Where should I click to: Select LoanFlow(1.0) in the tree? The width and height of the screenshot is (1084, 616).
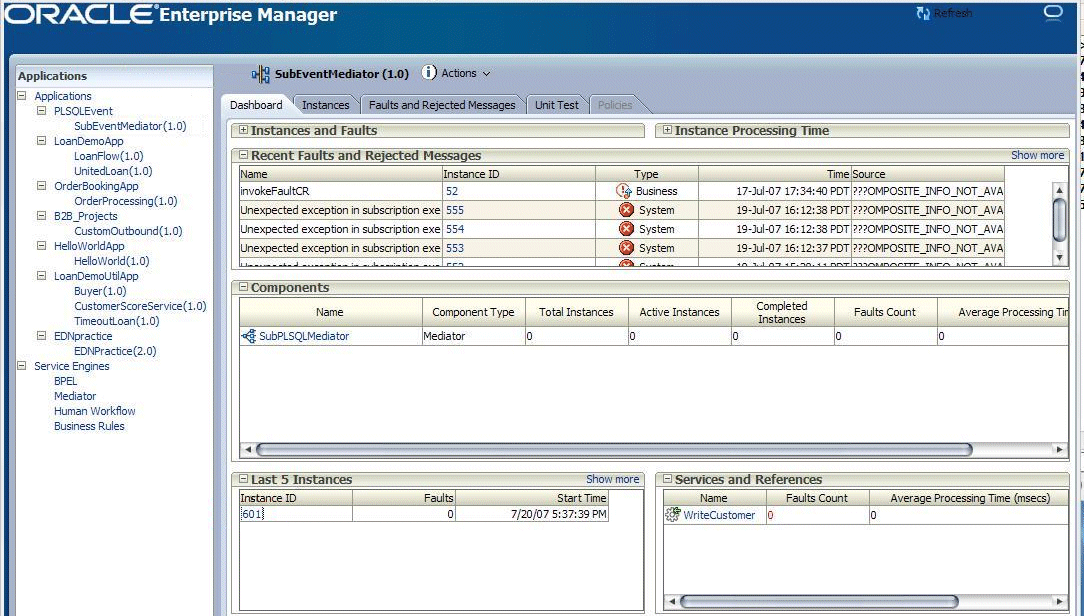(109, 156)
